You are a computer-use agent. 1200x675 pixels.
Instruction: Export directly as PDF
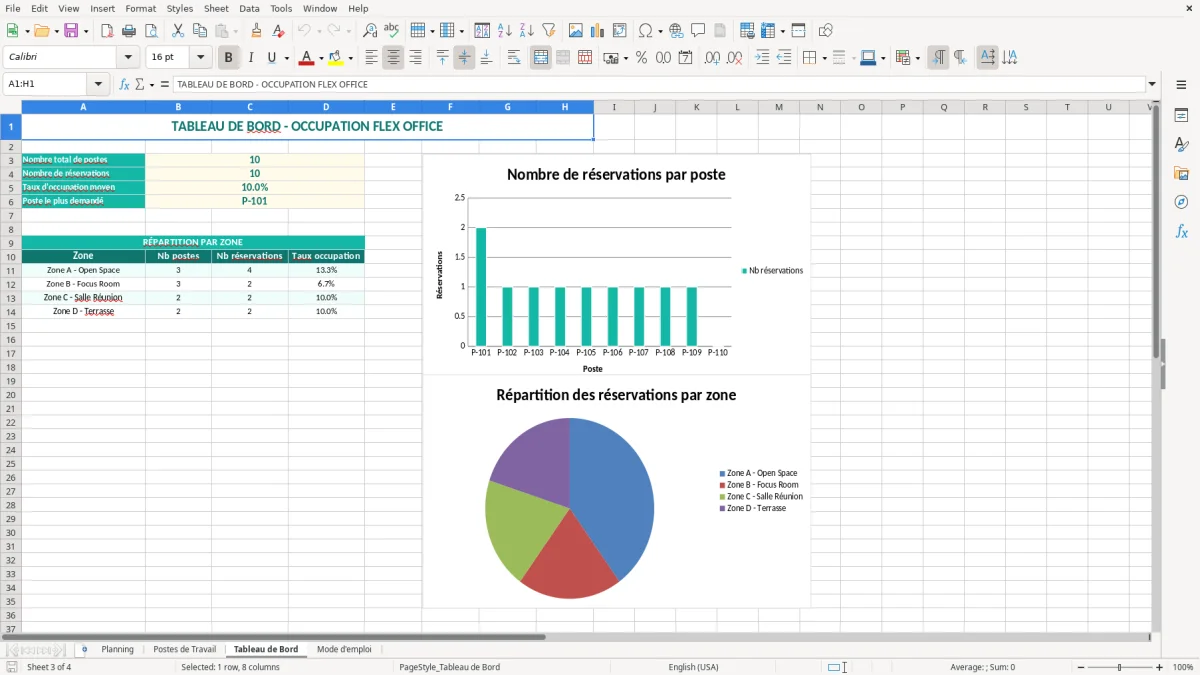(107, 31)
